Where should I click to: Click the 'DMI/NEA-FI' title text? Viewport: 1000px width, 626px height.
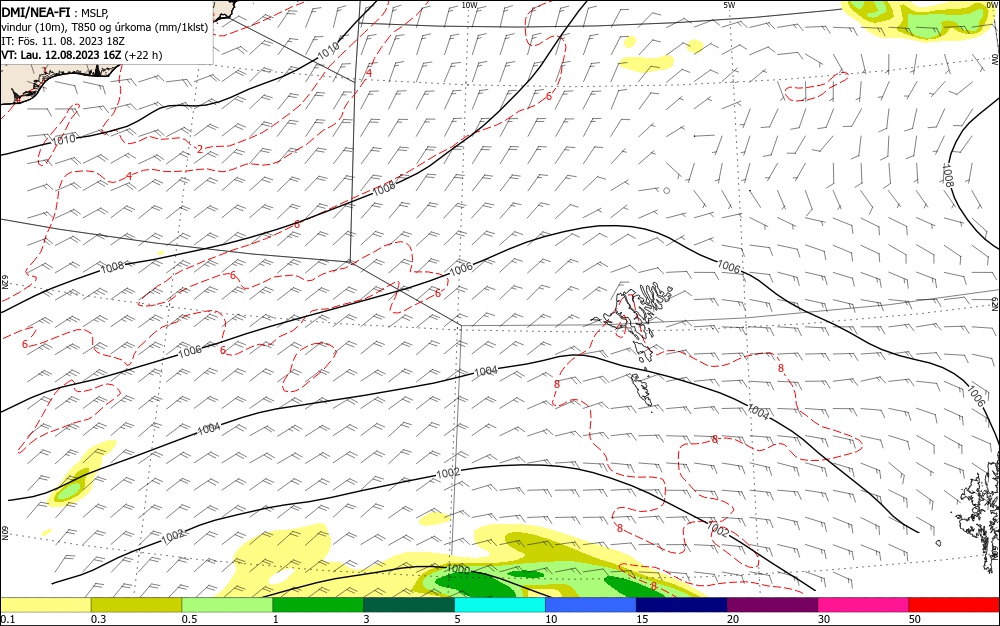point(36,11)
